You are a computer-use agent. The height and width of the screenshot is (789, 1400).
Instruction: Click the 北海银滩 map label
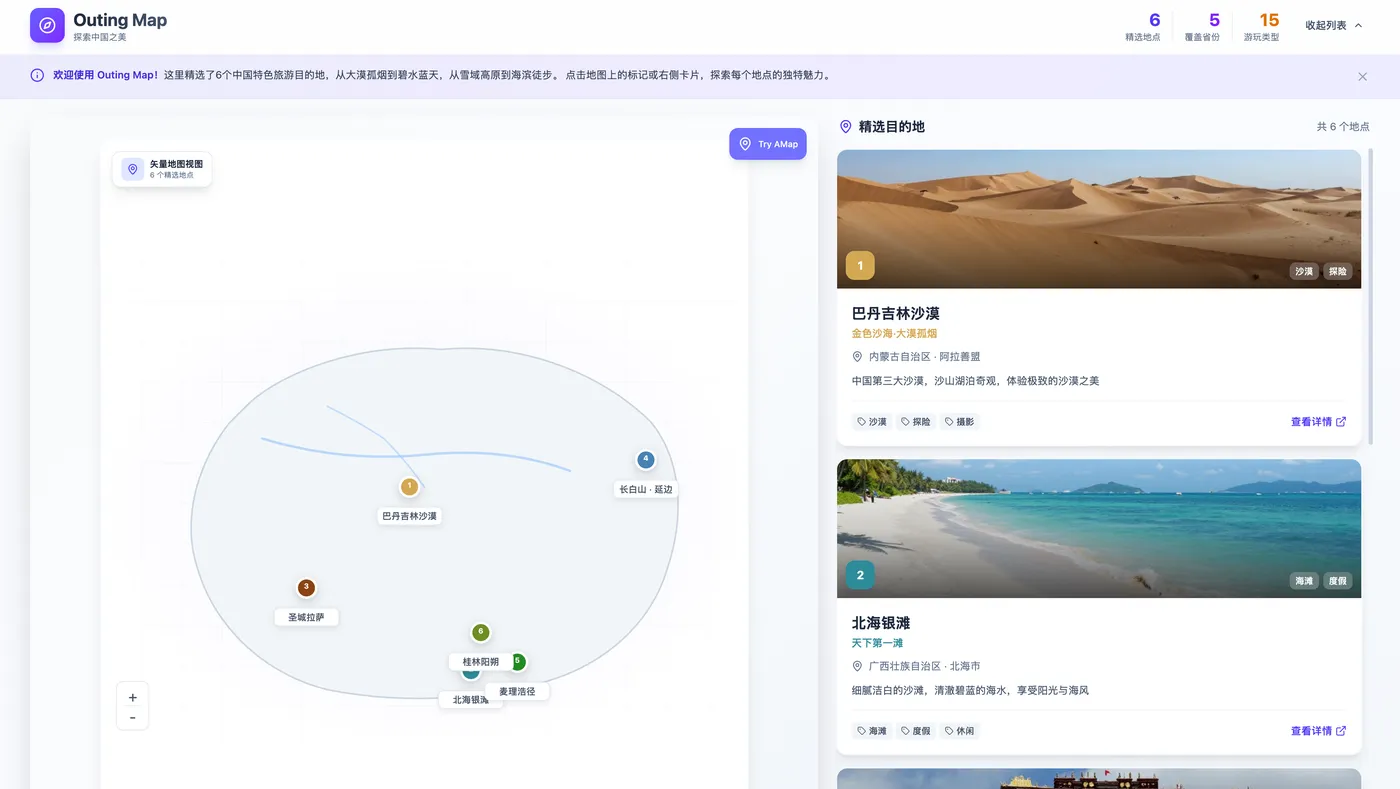[x=470, y=699]
